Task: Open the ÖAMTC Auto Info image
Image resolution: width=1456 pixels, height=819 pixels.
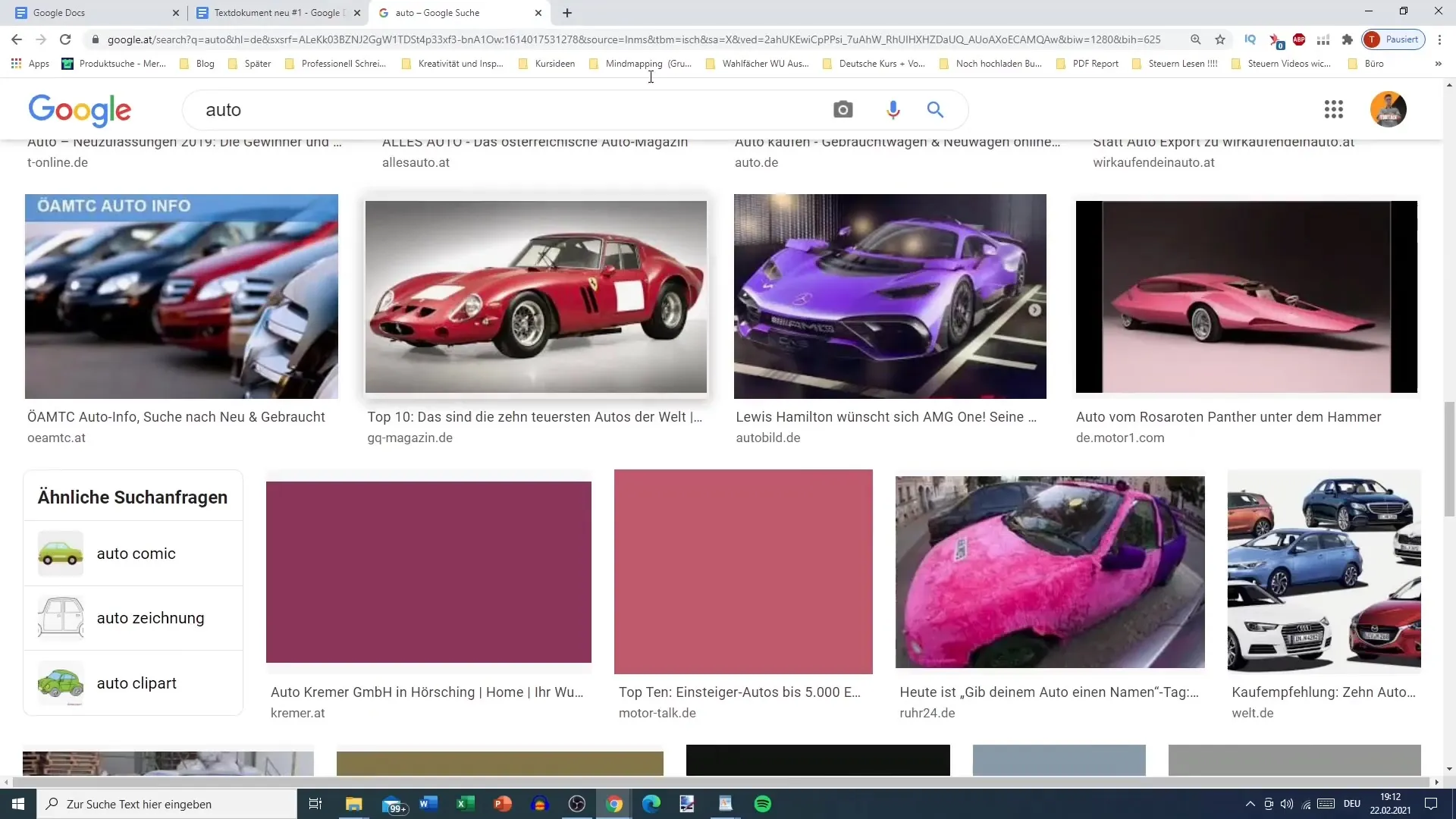Action: 181,297
